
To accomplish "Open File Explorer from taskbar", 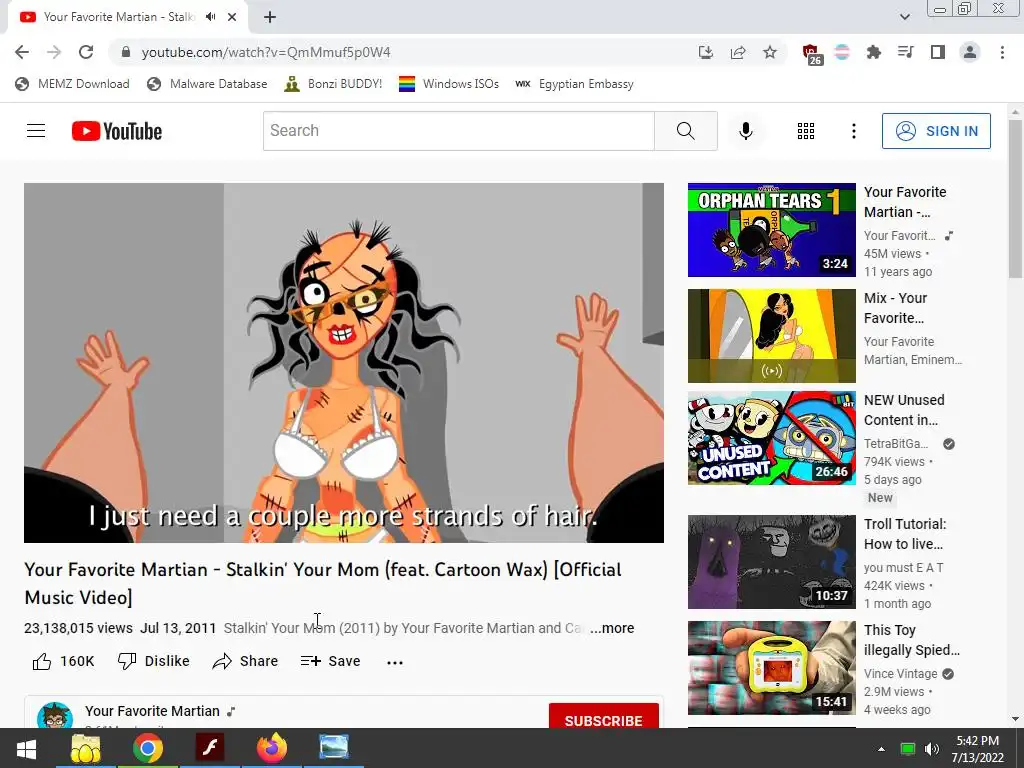I will [86, 748].
